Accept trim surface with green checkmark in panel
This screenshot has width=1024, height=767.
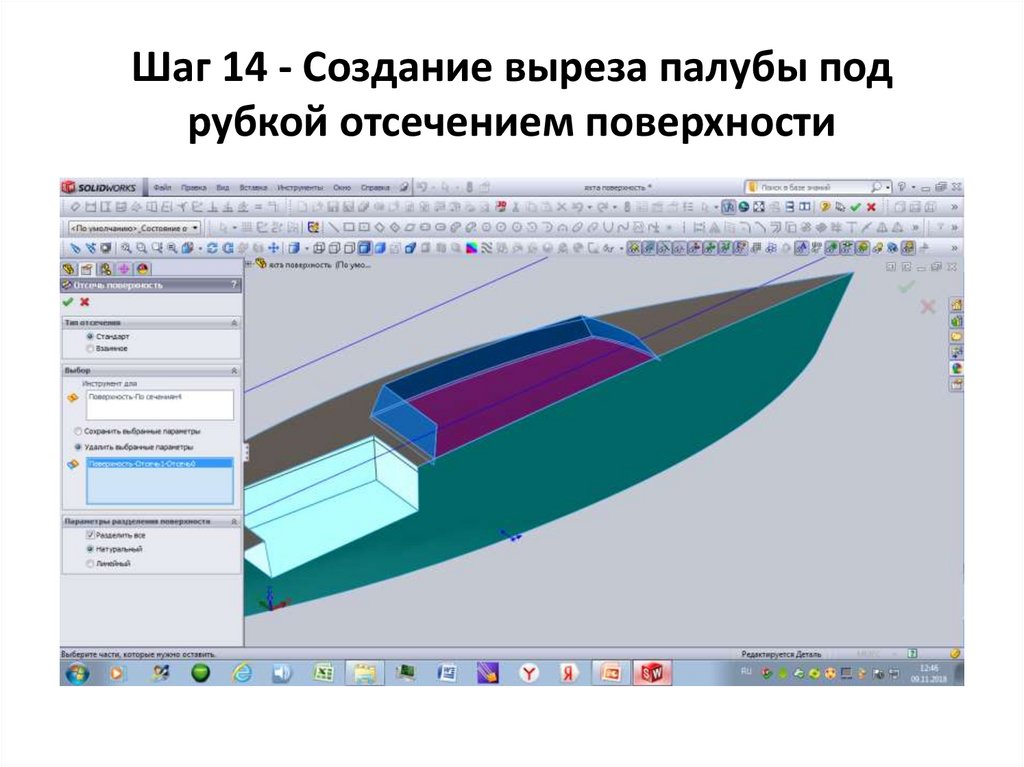67,302
